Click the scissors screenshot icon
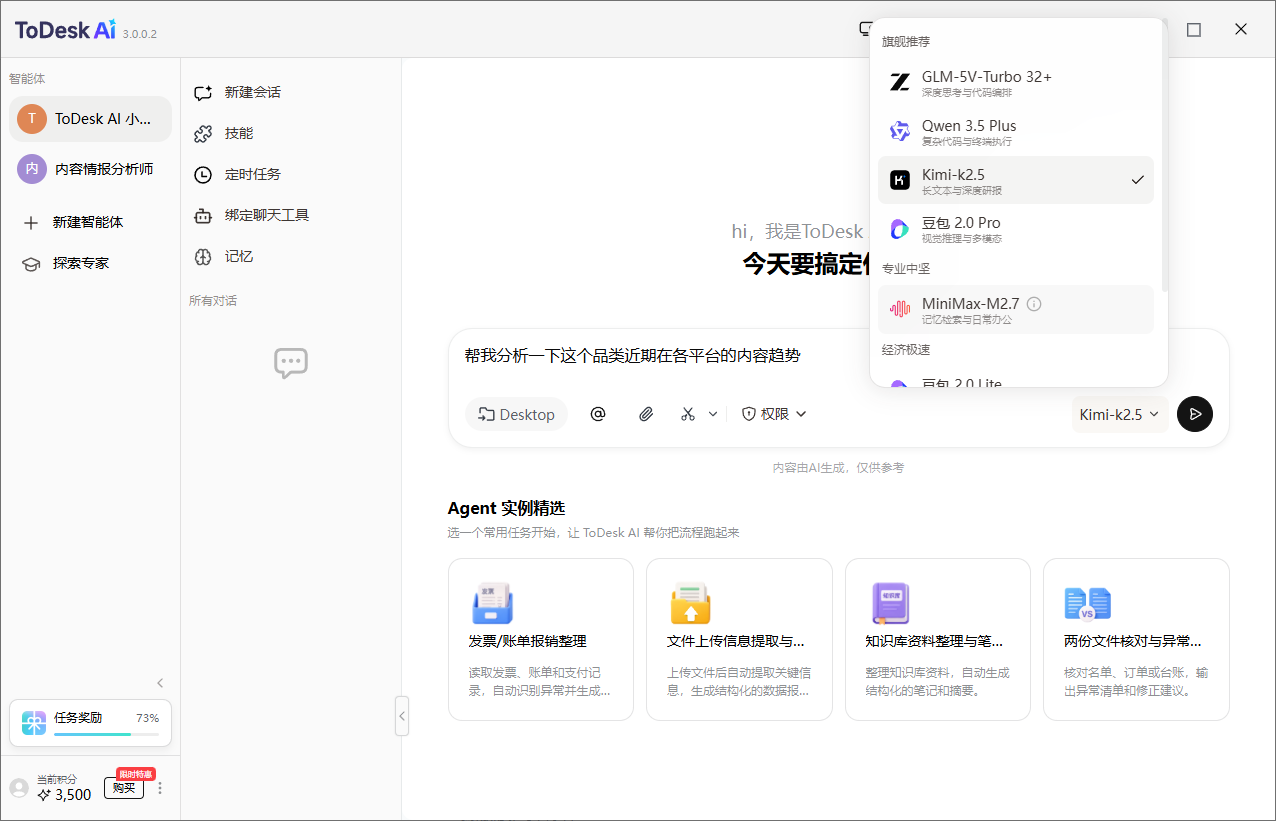 (x=688, y=414)
